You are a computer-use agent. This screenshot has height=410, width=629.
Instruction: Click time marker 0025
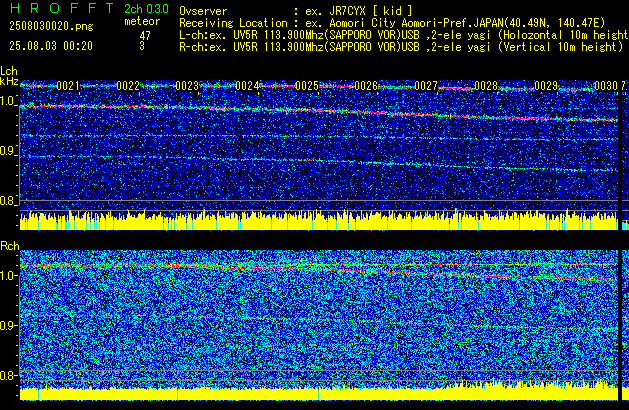coord(307,86)
